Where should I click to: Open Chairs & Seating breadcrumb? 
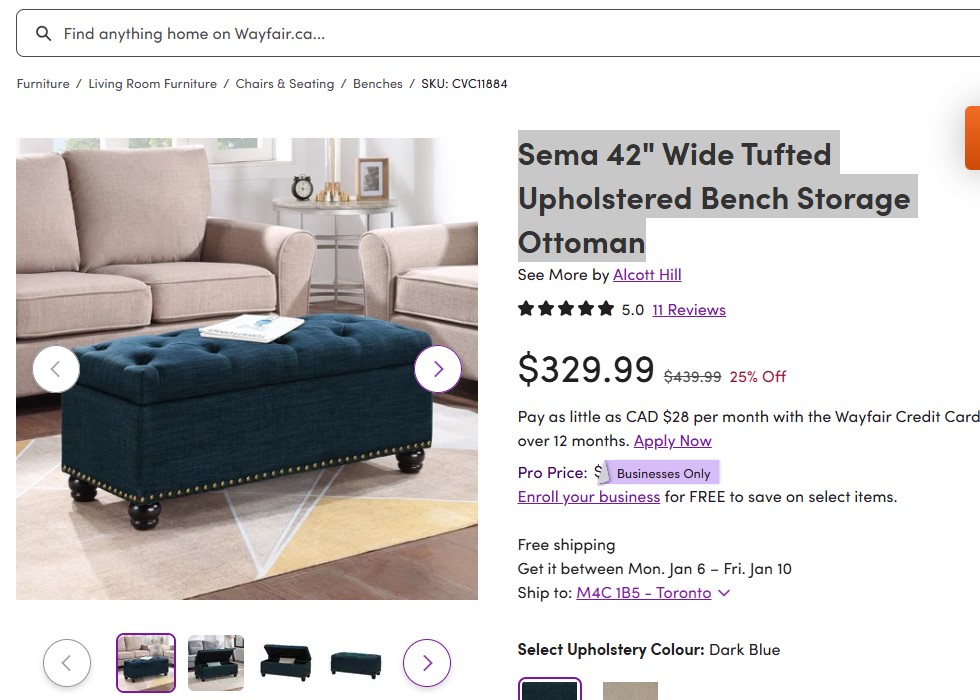coord(285,84)
